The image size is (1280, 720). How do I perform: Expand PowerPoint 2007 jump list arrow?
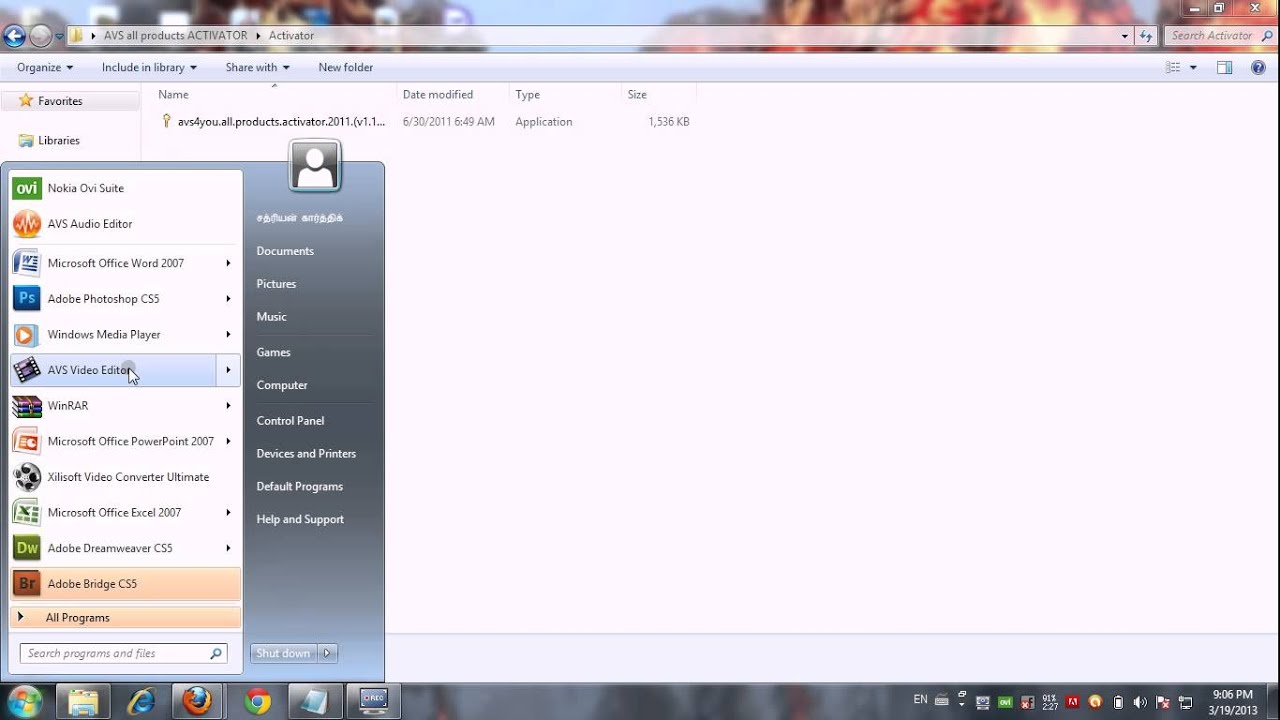click(x=228, y=441)
